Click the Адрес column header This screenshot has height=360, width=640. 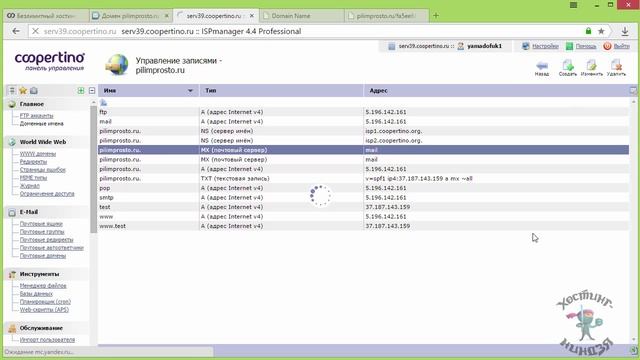[x=496, y=91]
